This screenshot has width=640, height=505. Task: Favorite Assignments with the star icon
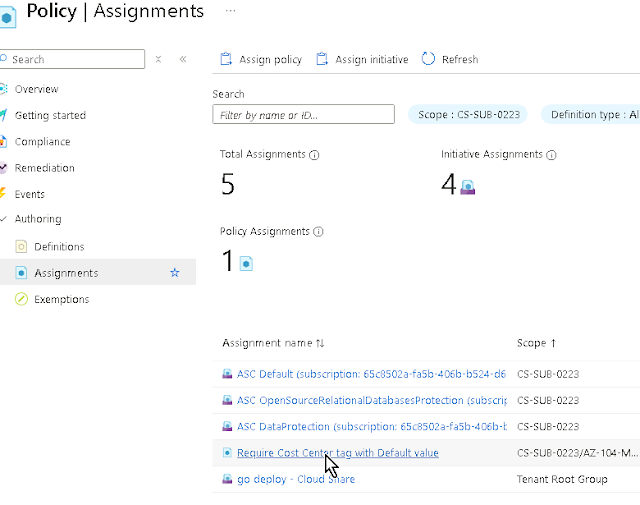(x=175, y=273)
